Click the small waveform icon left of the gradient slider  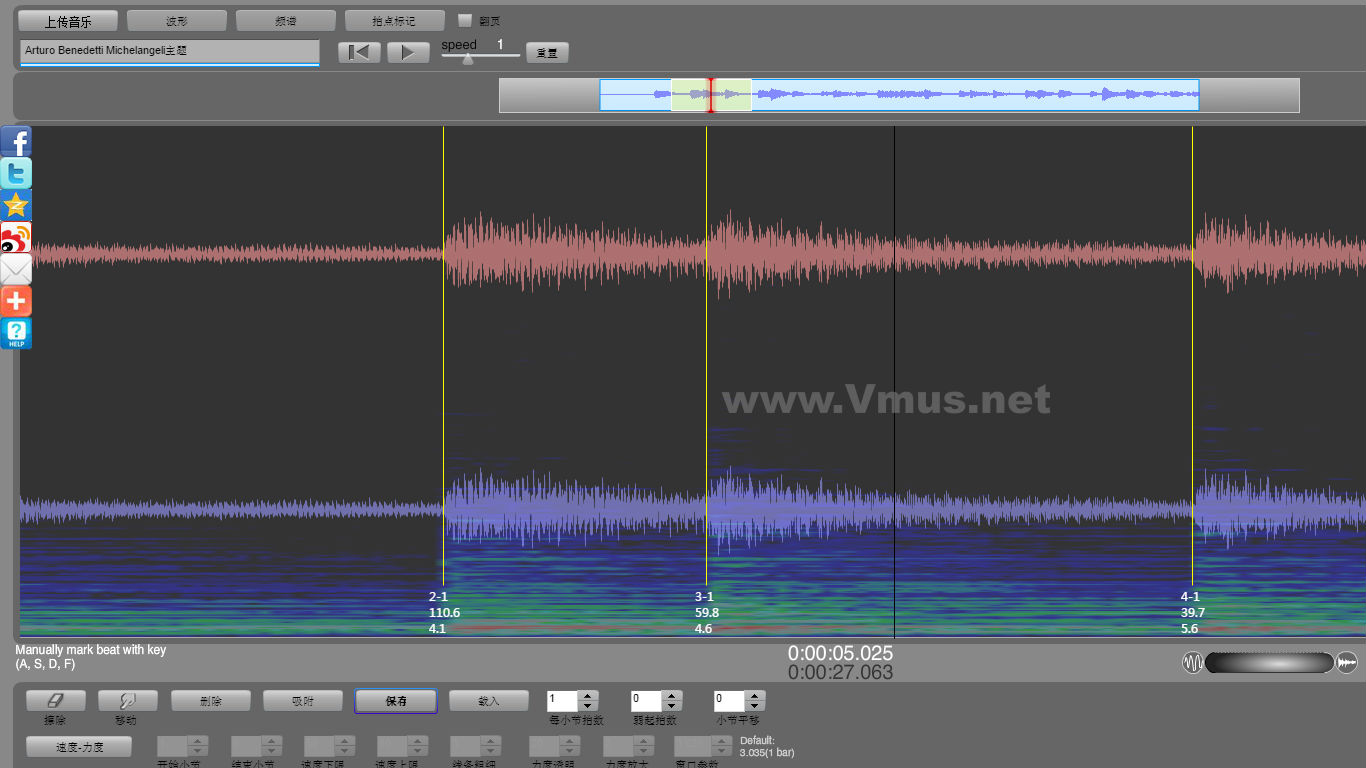[1192, 663]
